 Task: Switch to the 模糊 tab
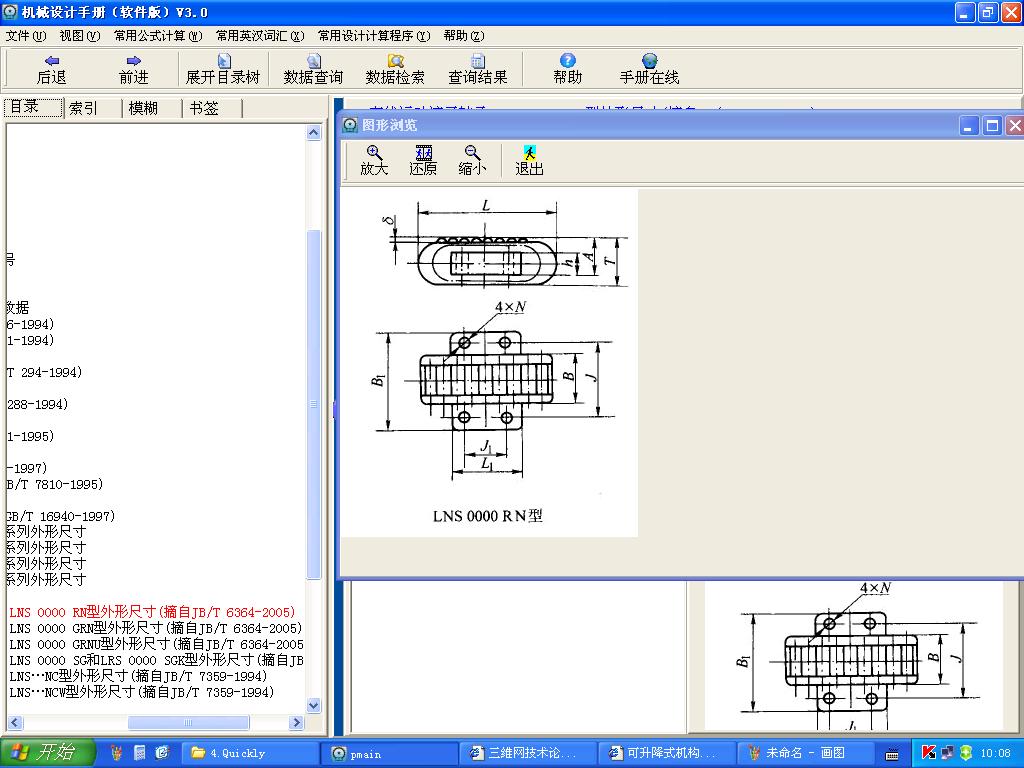point(152,108)
